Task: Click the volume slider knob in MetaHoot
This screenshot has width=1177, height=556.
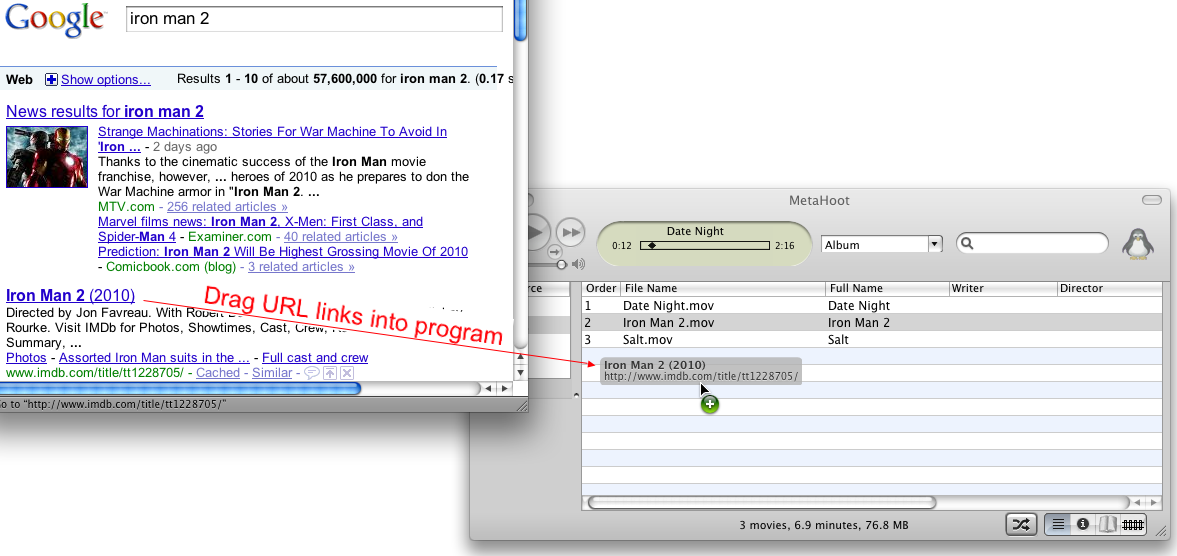Action: pyautogui.click(x=561, y=264)
